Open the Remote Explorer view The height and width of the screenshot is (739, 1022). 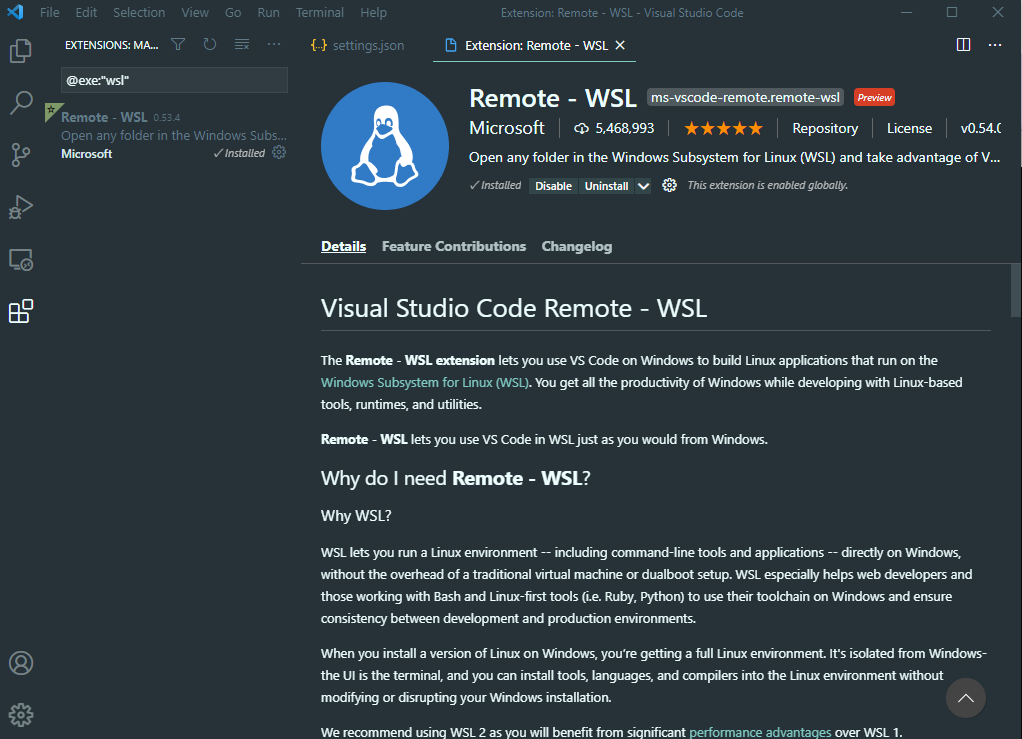click(x=21, y=259)
